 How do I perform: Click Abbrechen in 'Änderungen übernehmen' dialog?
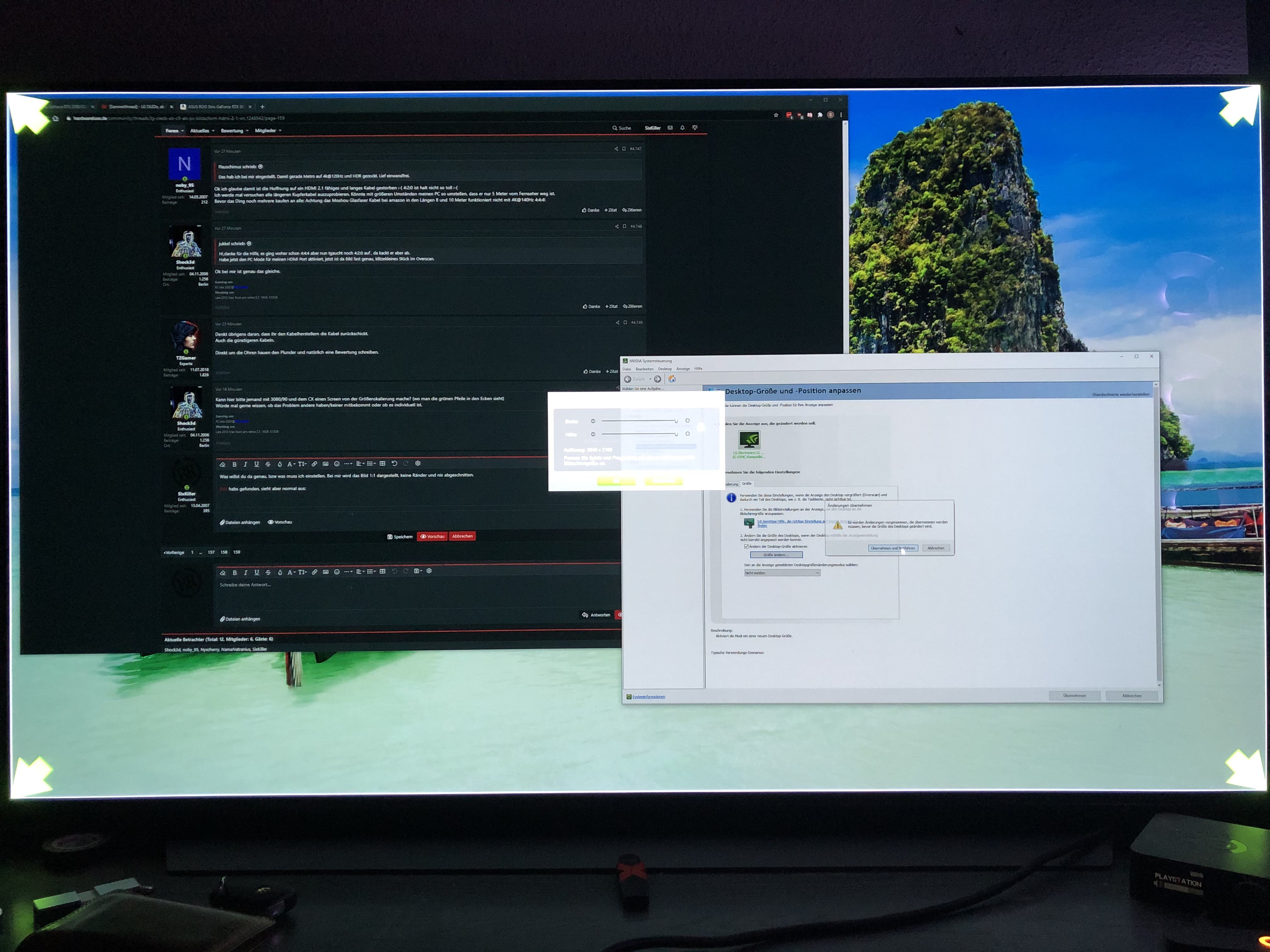(936, 549)
